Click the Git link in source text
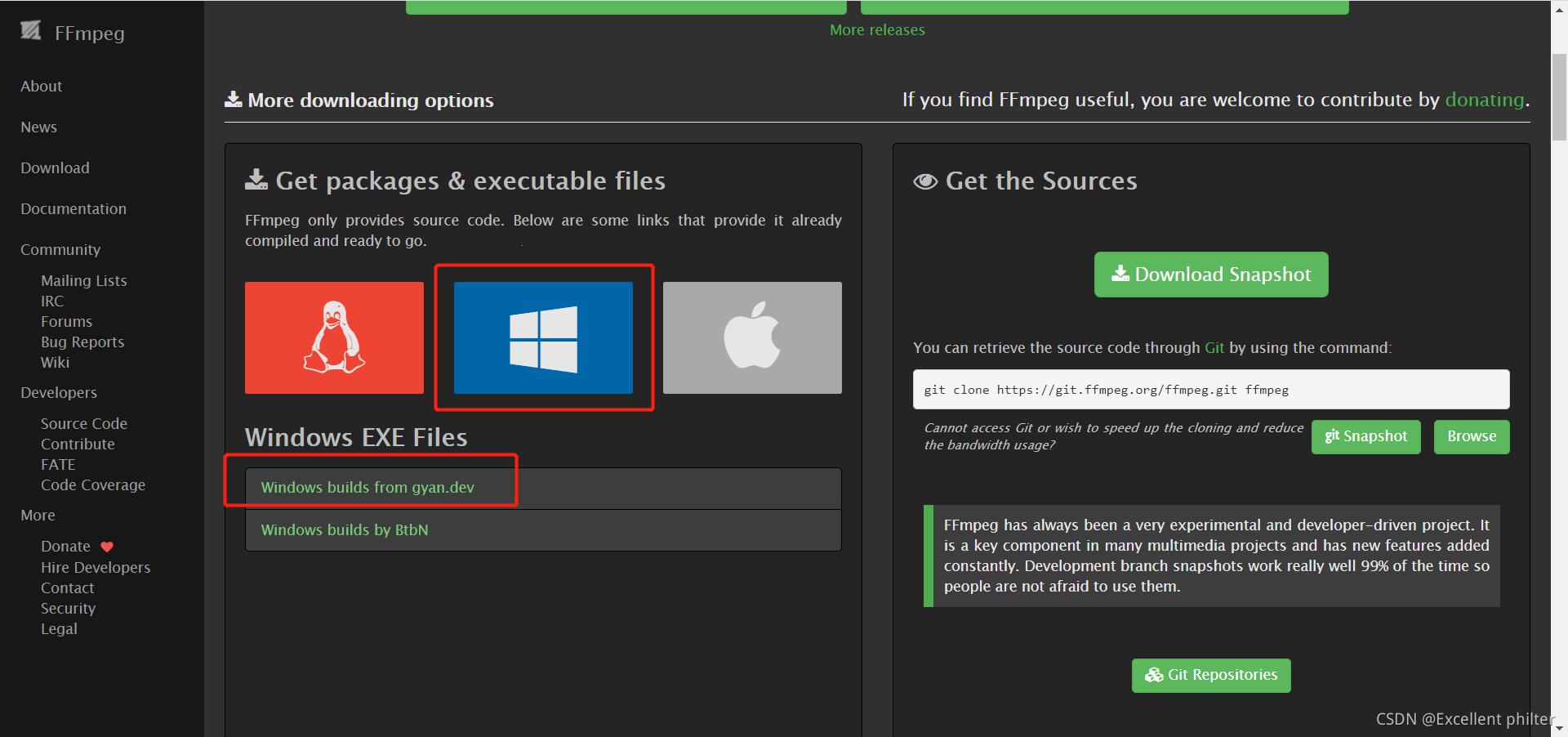Image resolution: width=1568 pixels, height=737 pixels. 1214,347
